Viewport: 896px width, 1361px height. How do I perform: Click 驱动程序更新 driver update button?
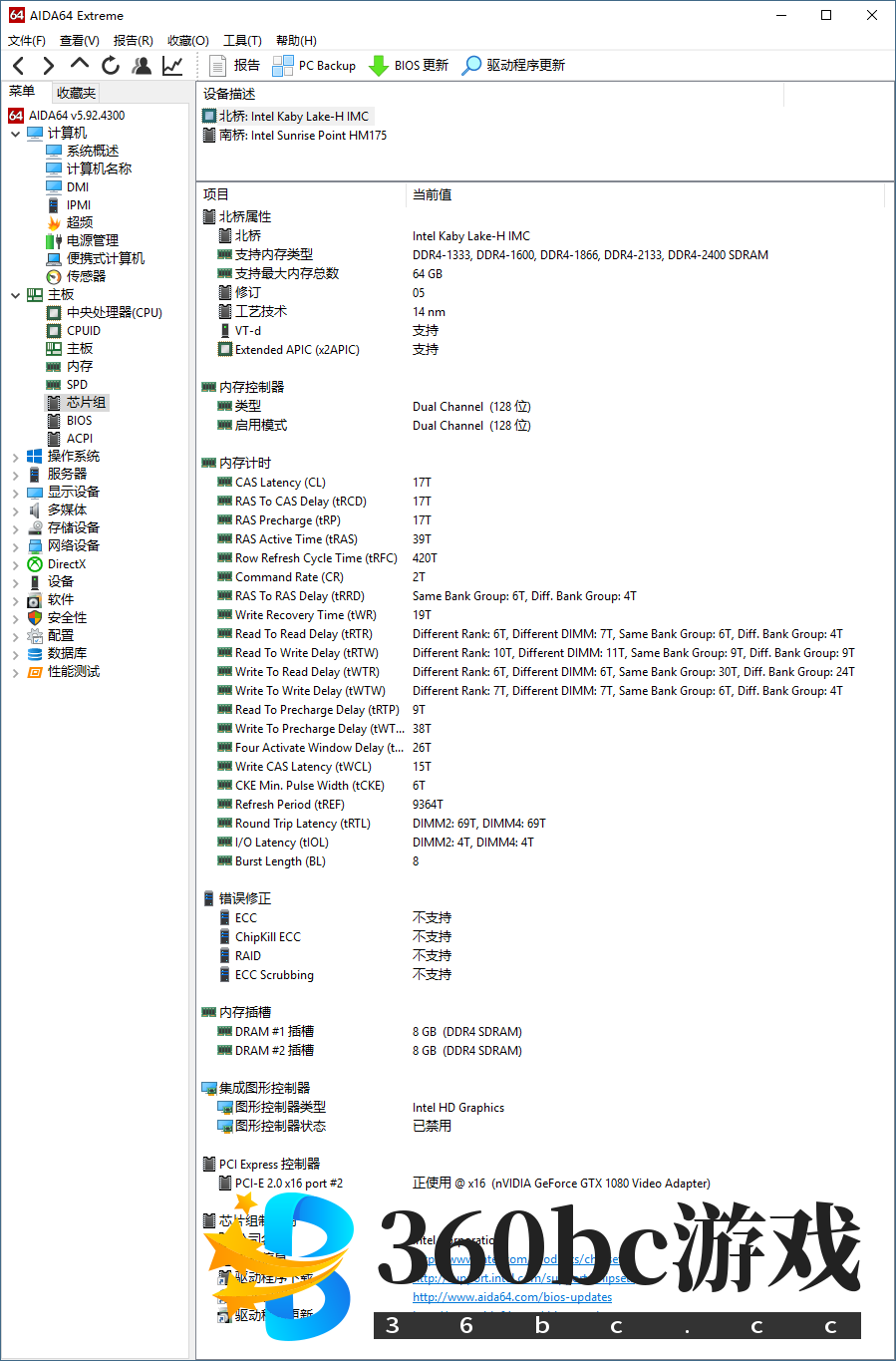click(x=513, y=66)
